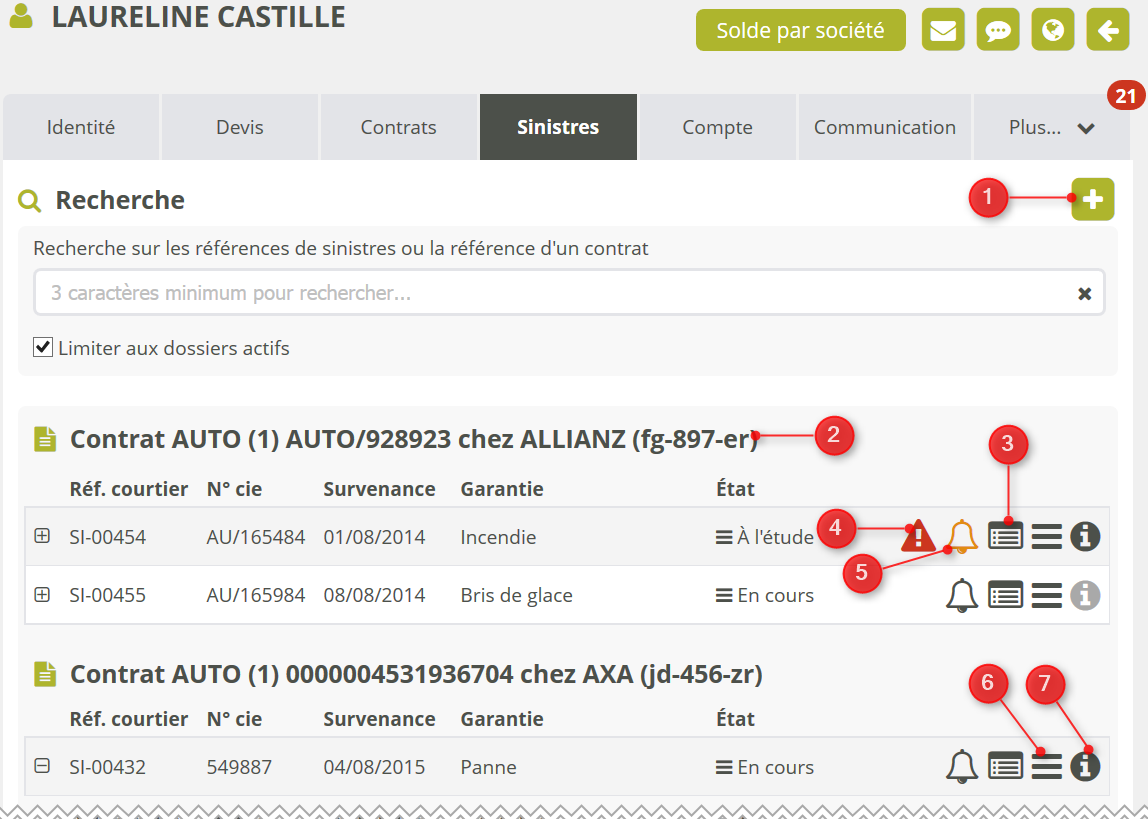Click the chat bubble message icon
Image resolution: width=1148 pixels, height=819 pixels.
(997, 30)
